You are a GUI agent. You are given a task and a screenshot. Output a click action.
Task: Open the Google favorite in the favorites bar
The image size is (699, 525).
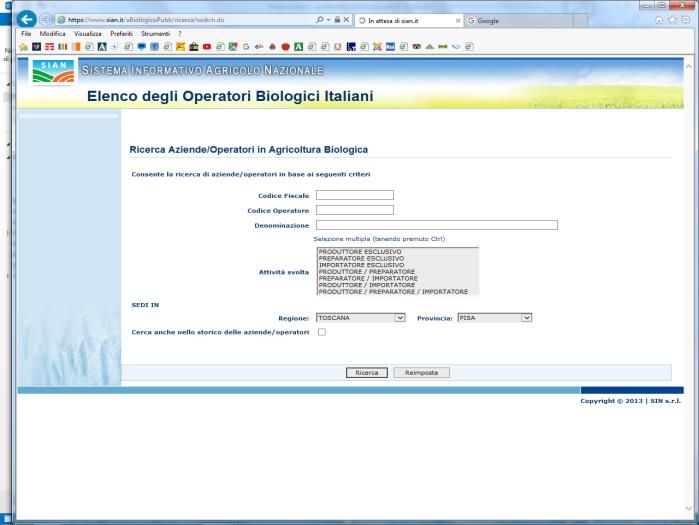click(x=248, y=46)
